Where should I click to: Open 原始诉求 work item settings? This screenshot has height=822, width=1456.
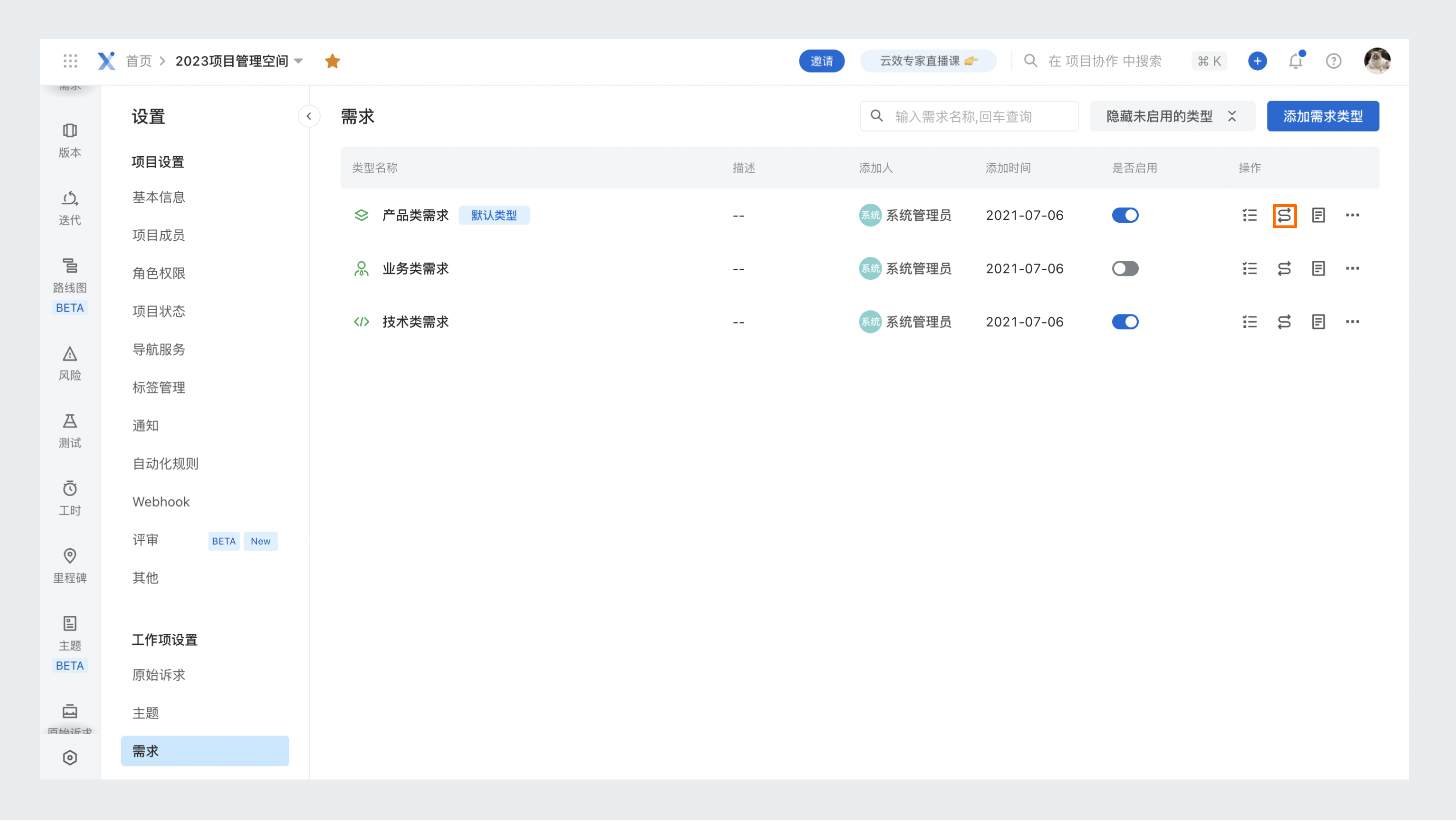(x=159, y=676)
